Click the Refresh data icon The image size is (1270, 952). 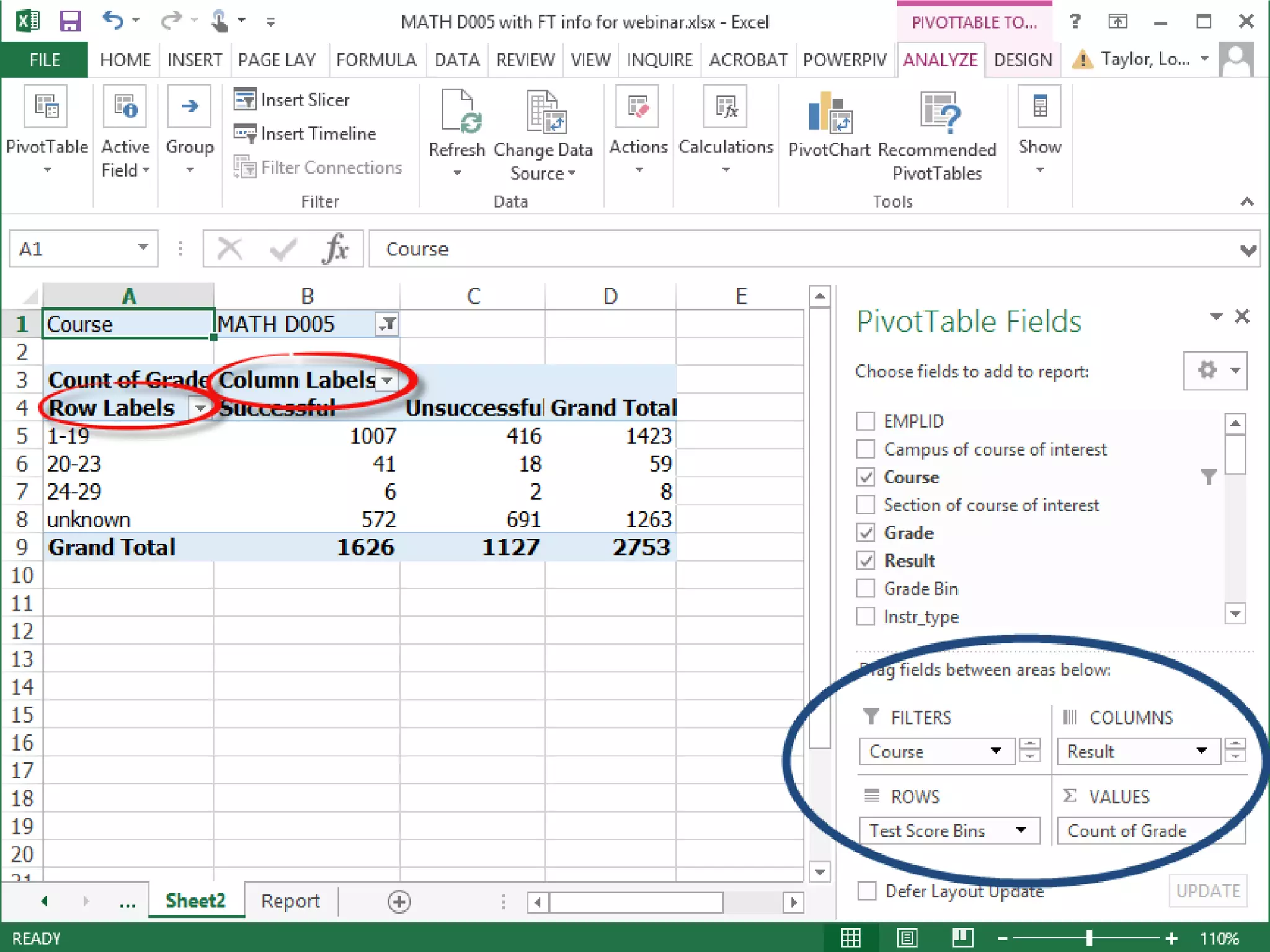(x=458, y=112)
